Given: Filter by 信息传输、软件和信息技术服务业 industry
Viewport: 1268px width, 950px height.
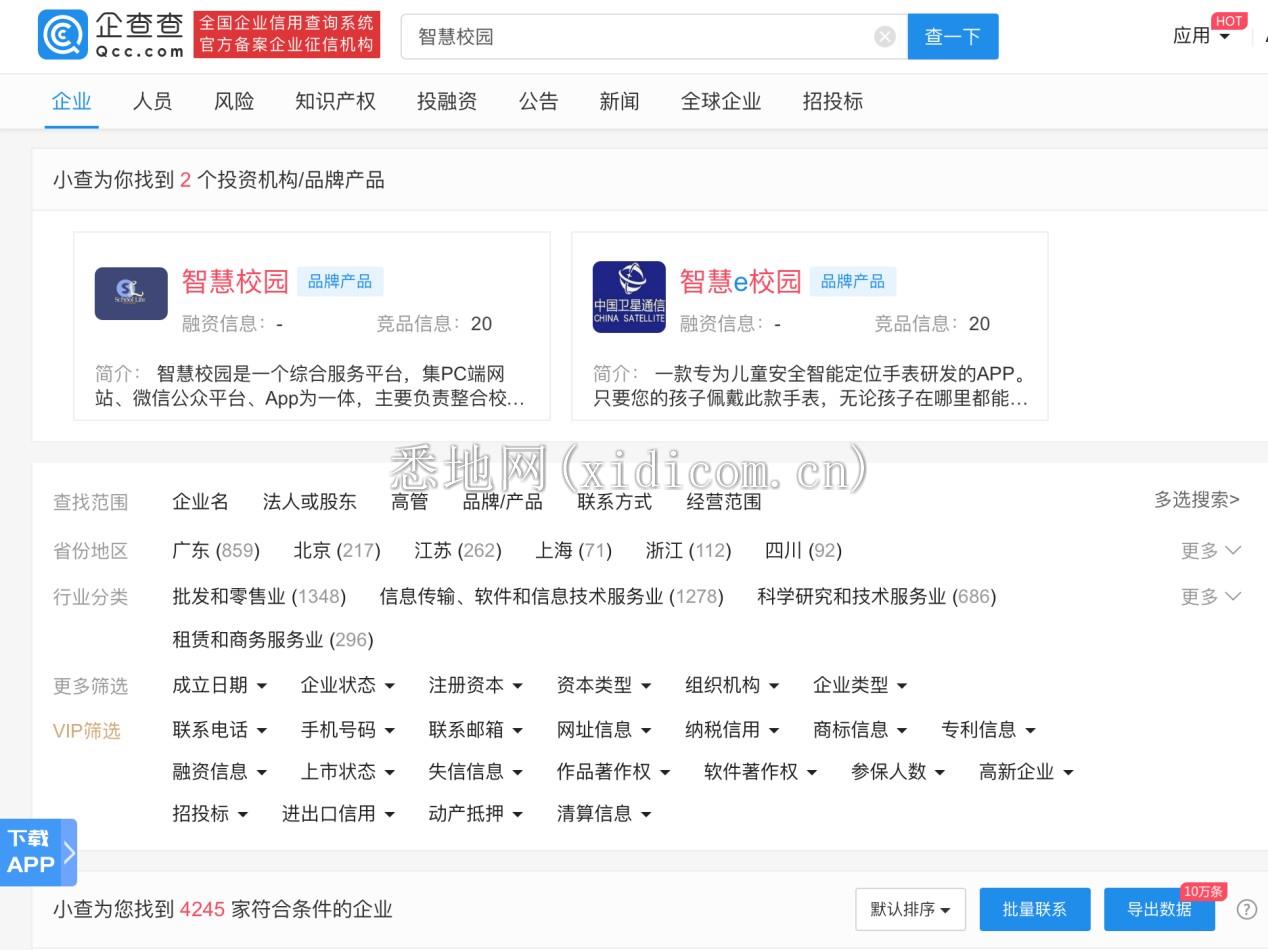Looking at the screenshot, I should point(551,597).
